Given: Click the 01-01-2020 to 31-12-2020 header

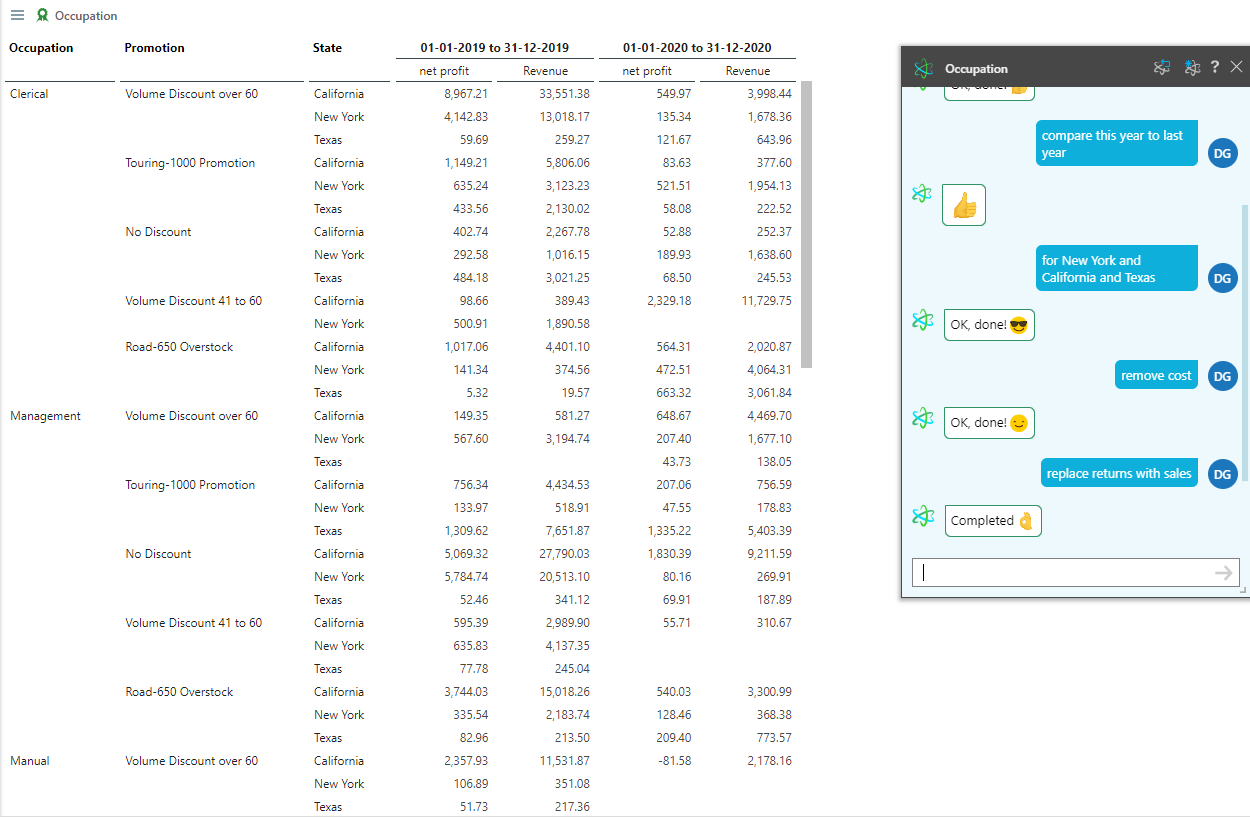Looking at the screenshot, I should pos(697,47).
